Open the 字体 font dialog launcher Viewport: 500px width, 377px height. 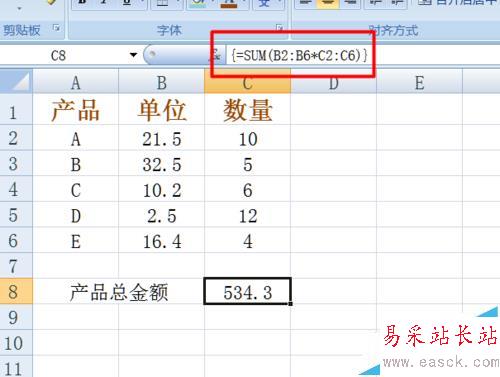pos(279,28)
